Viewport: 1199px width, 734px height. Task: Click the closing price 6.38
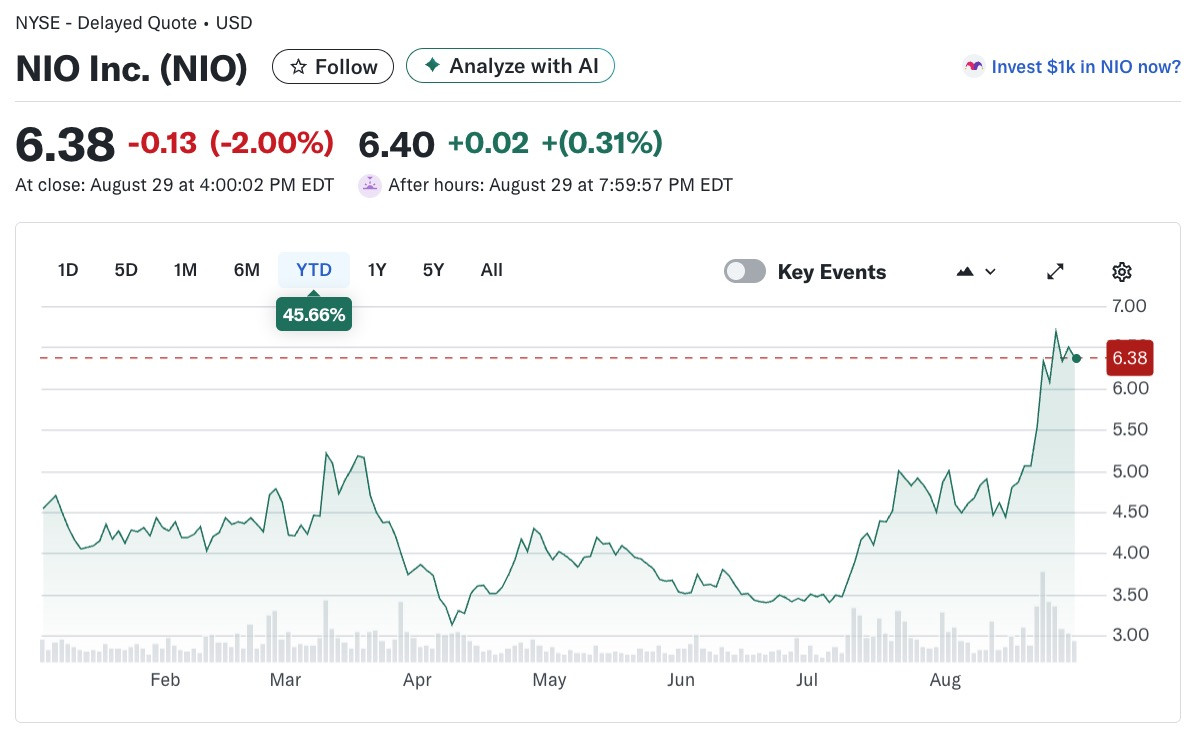(x=65, y=145)
